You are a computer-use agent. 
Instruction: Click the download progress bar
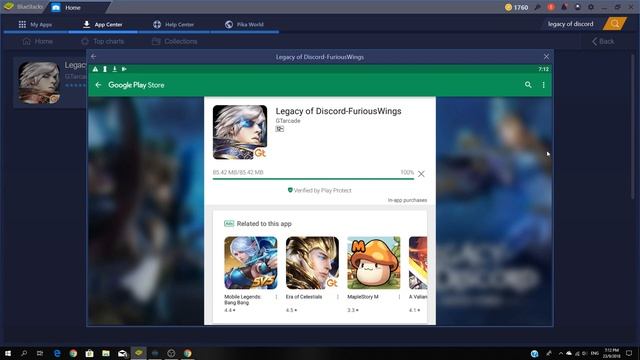[x=313, y=179]
